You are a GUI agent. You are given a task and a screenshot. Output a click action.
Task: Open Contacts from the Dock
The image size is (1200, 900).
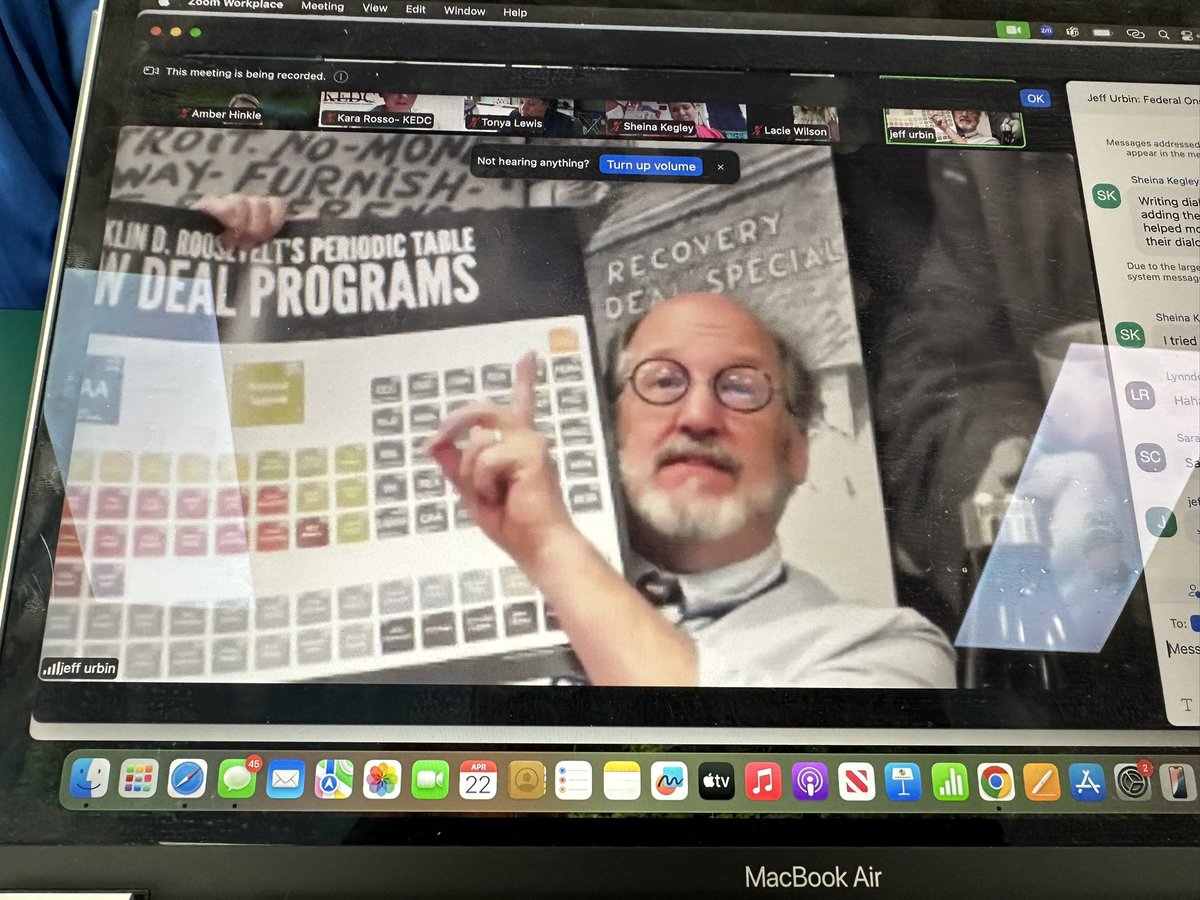click(x=526, y=780)
